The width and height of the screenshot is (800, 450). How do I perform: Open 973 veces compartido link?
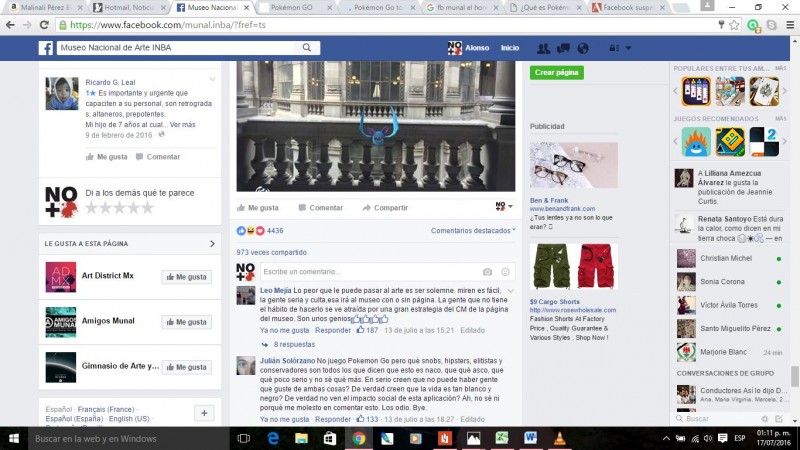(x=271, y=252)
